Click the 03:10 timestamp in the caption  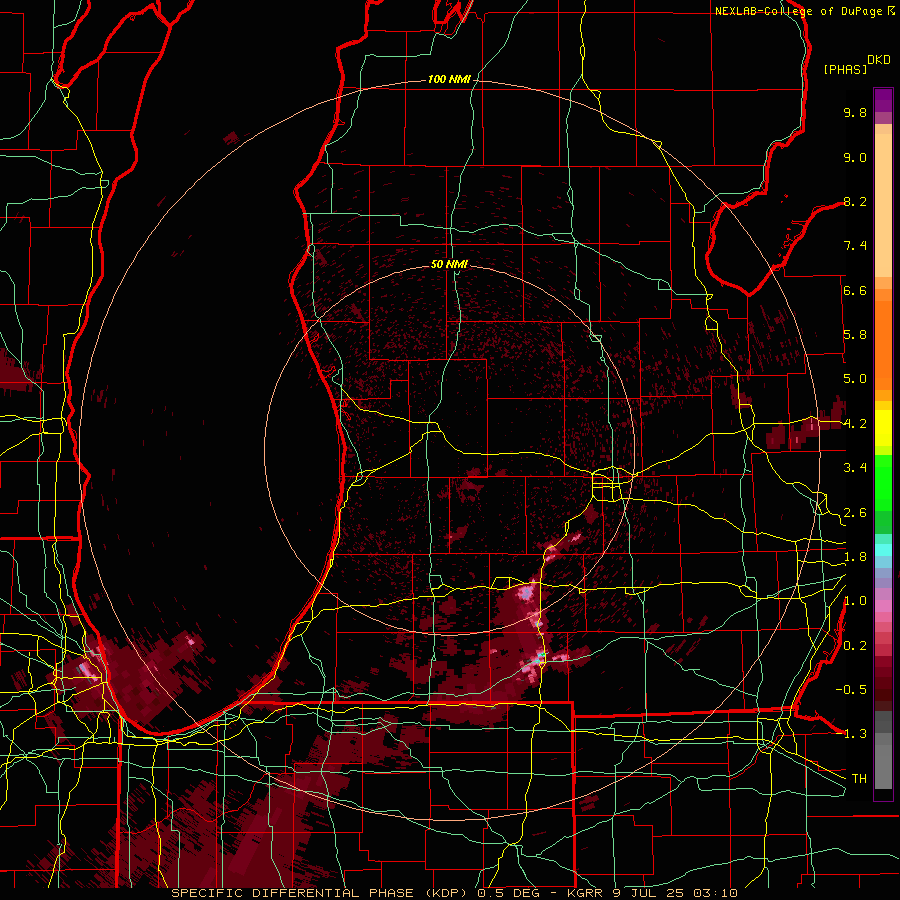click(x=715, y=893)
